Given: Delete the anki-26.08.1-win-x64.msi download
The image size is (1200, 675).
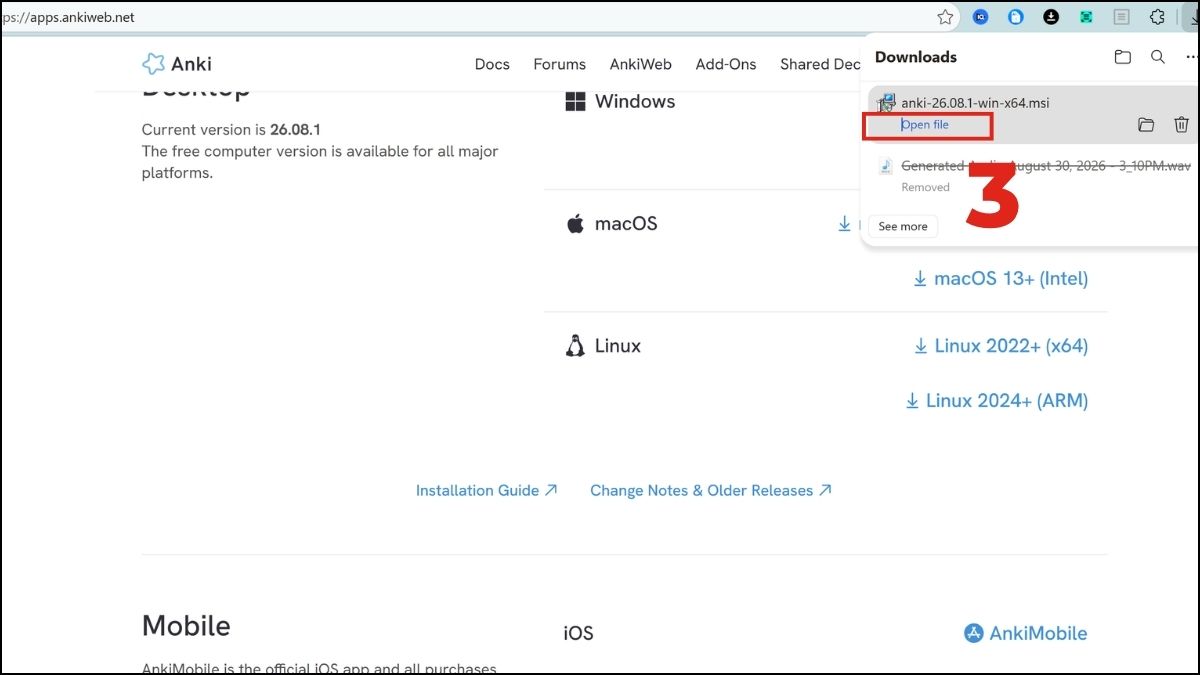Looking at the screenshot, I should tap(1181, 125).
